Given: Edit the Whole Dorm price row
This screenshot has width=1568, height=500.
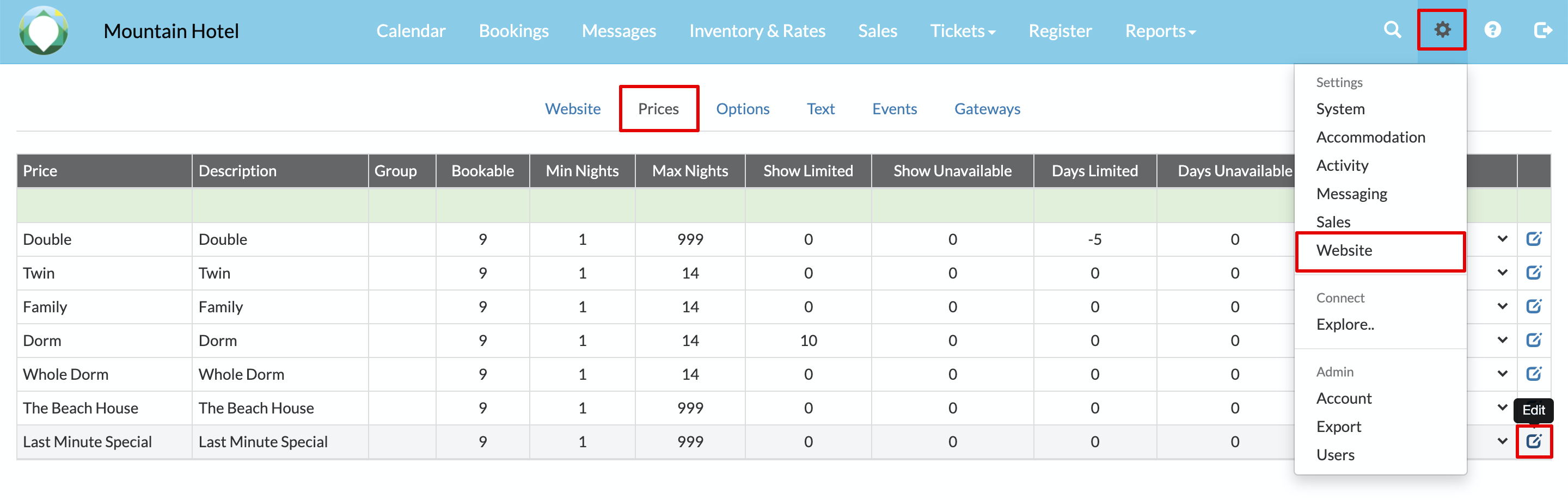Looking at the screenshot, I should coord(1533,374).
